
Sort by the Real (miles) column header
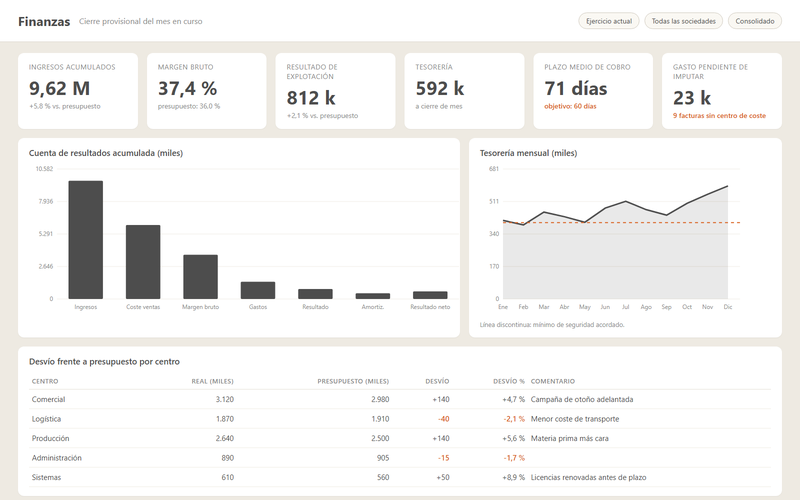pos(212,381)
